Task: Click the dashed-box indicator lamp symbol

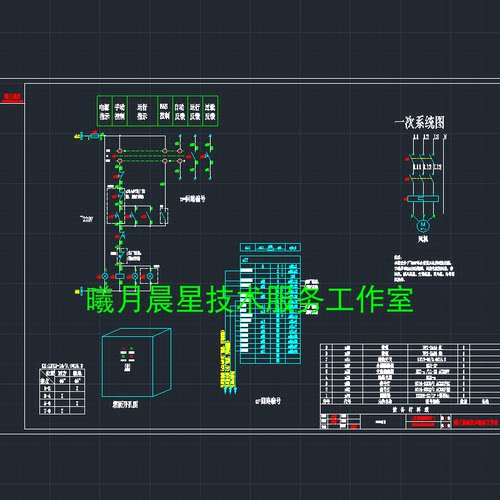Action: [x=150, y=276]
